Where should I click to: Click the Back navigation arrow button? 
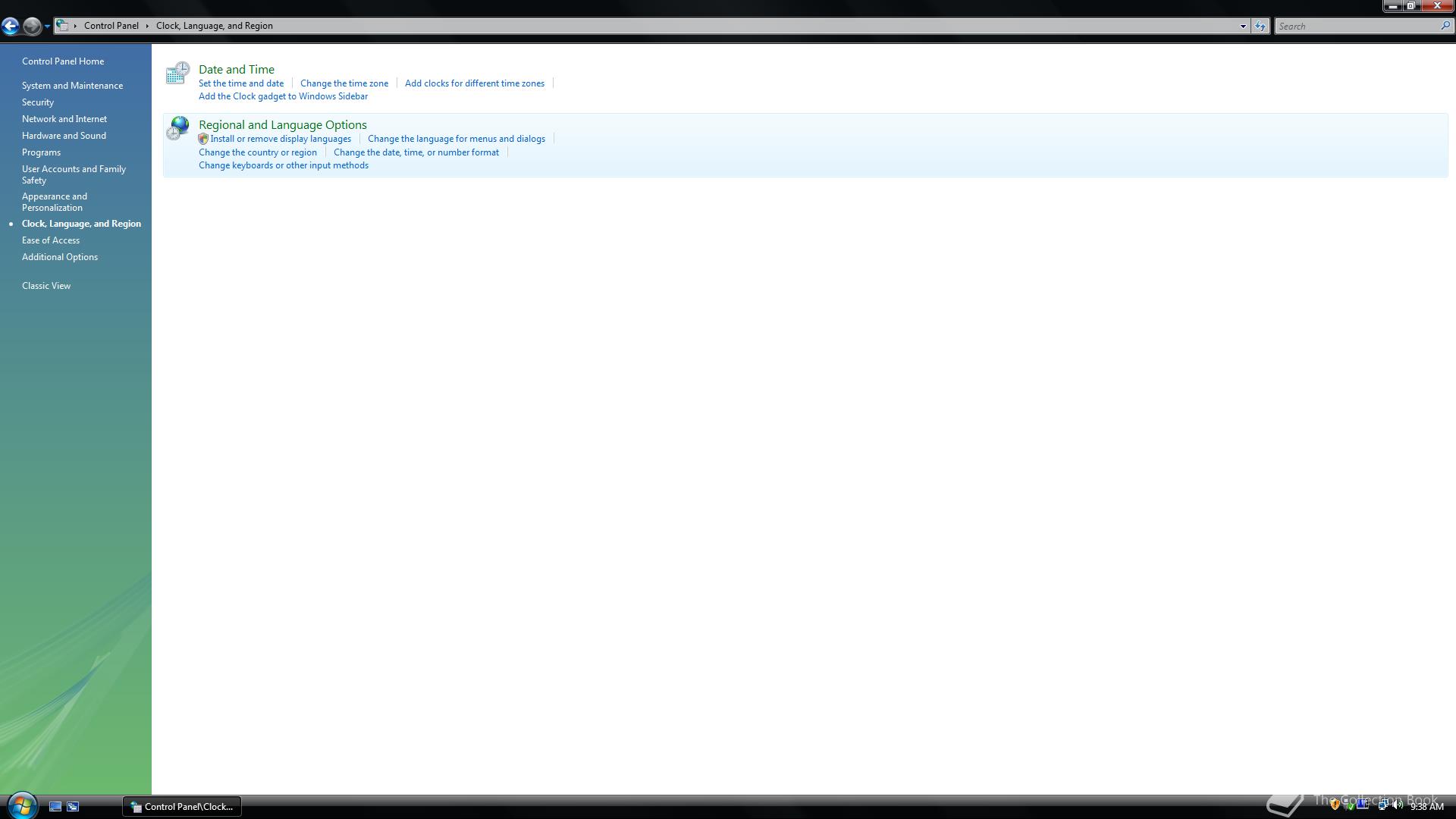(10, 27)
